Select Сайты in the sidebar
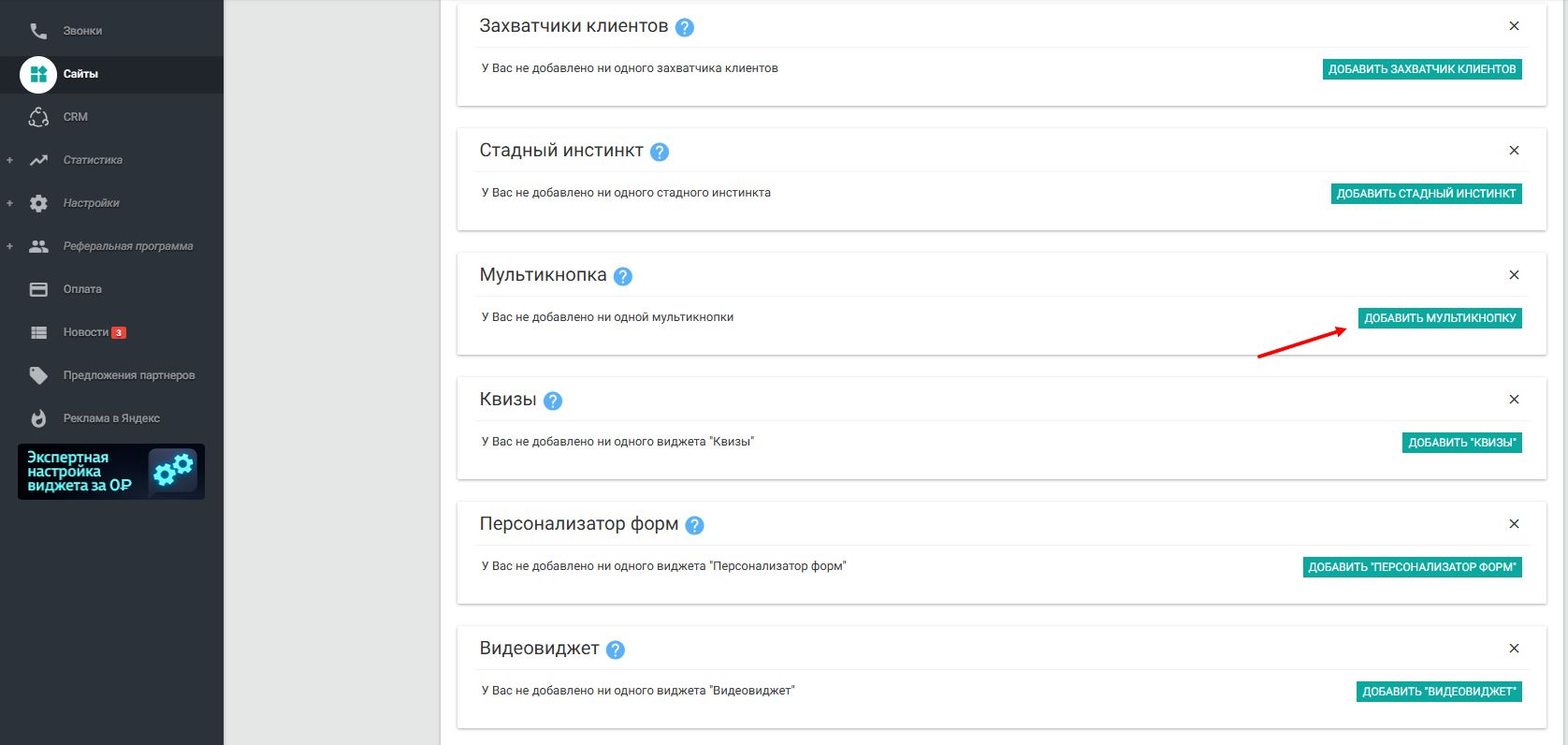The width and height of the screenshot is (1568, 745). pyautogui.click(x=80, y=74)
